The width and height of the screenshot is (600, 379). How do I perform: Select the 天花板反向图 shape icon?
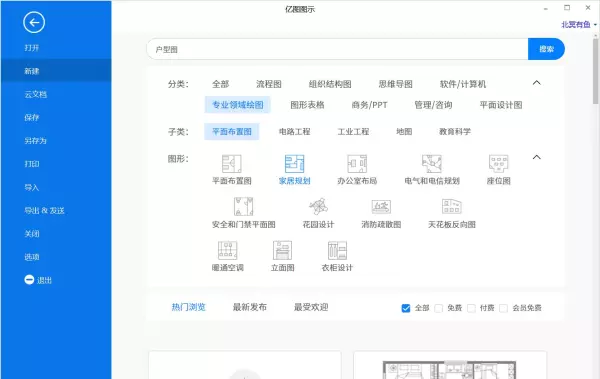click(452, 207)
